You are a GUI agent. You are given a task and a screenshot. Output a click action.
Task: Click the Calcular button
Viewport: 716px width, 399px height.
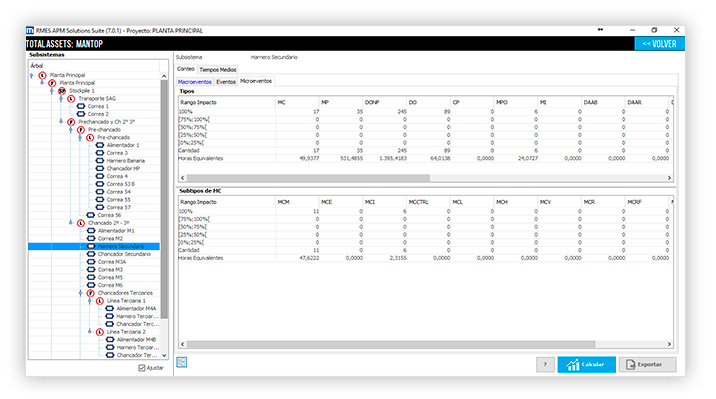[x=586, y=364]
